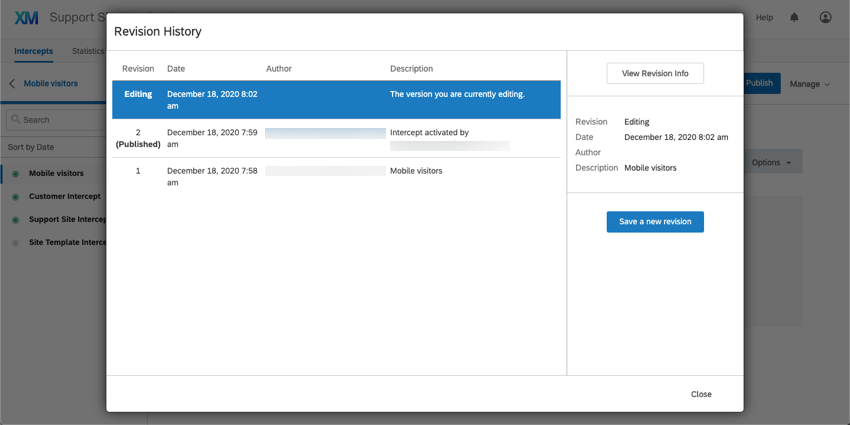Open the Help menu
Screen dimensions: 850x425
[x=764, y=17]
